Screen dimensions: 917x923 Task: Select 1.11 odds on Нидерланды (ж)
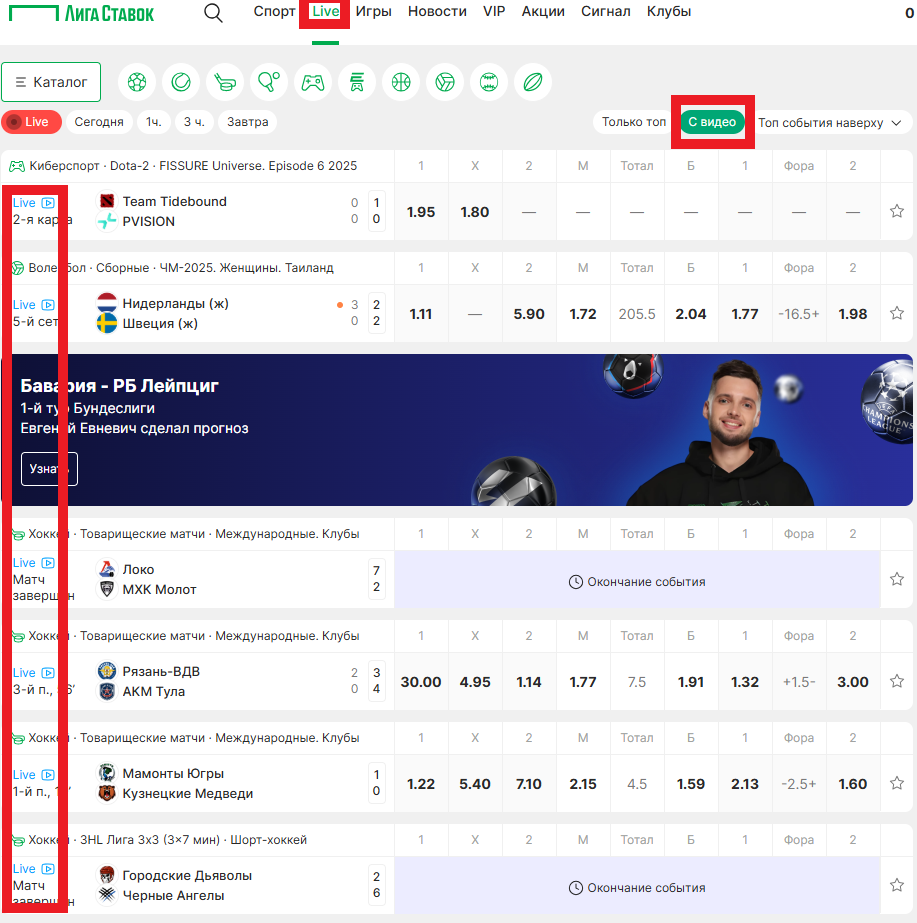pyautogui.click(x=421, y=314)
